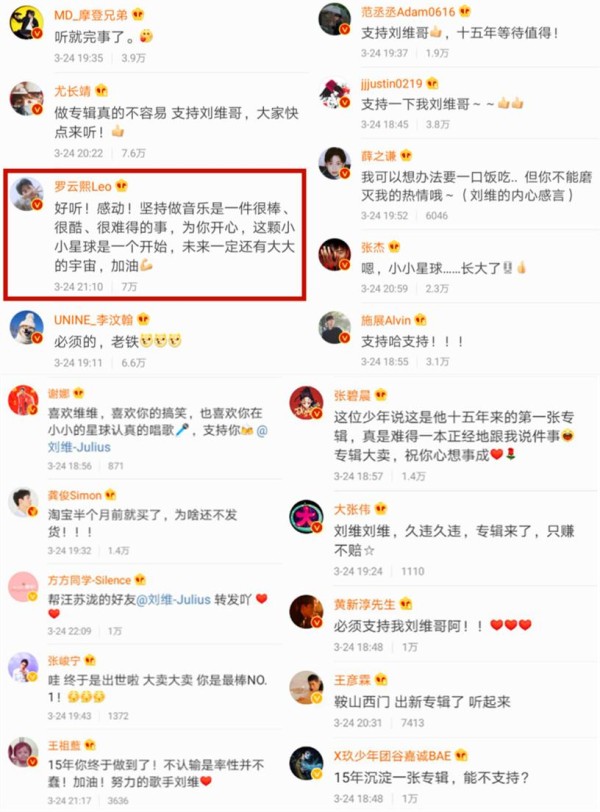This screenshot has height=812, width=600.
Task: Open the @刘维-Julius mention in 方方同学-Silence's comment
Action: pos(173,600)
